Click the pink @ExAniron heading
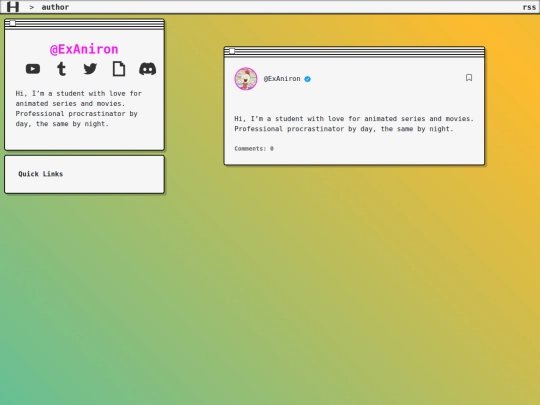The image size is (540, 405). point(84,49)
